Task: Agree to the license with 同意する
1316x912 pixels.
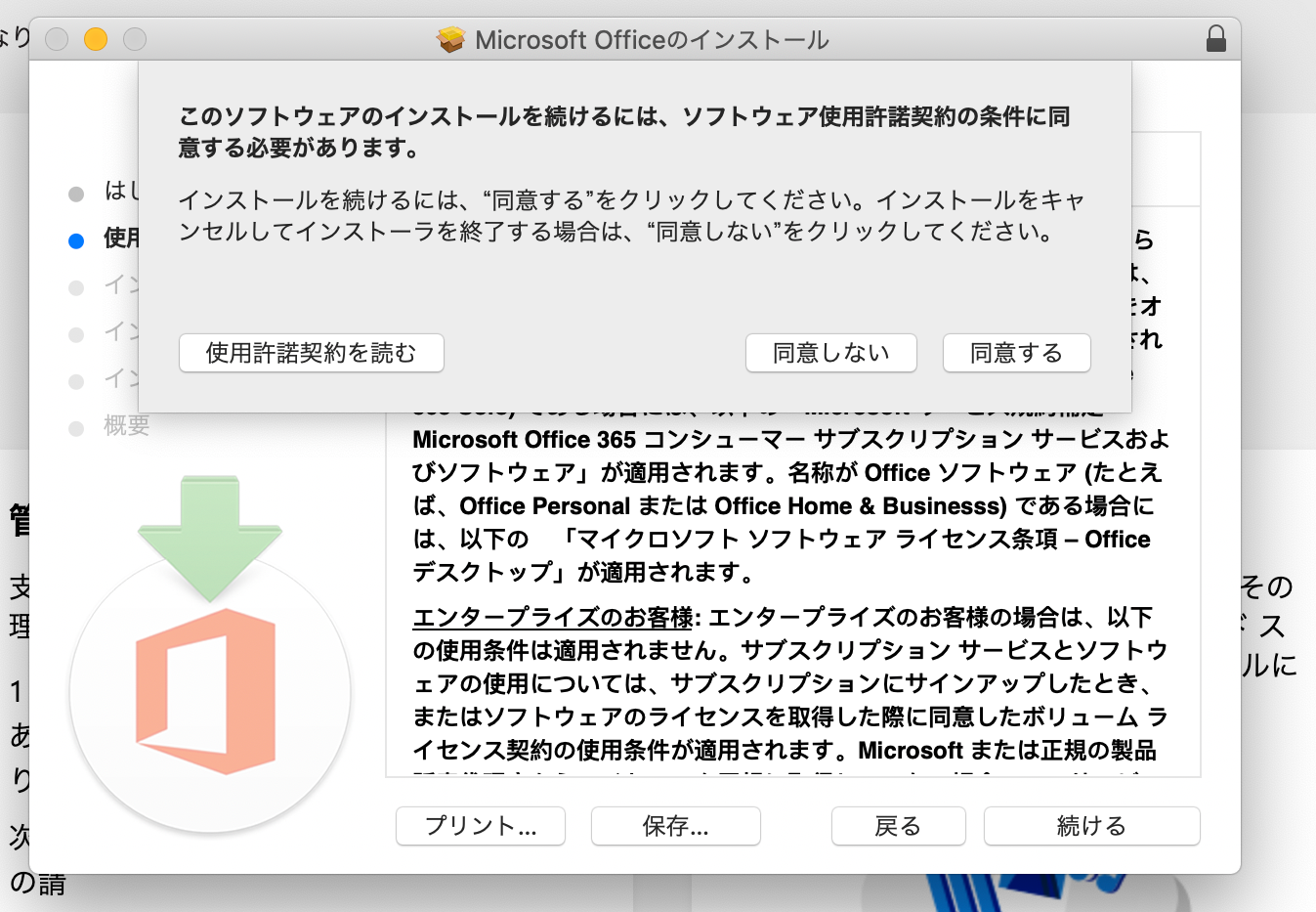Action: coord(1016,353)
